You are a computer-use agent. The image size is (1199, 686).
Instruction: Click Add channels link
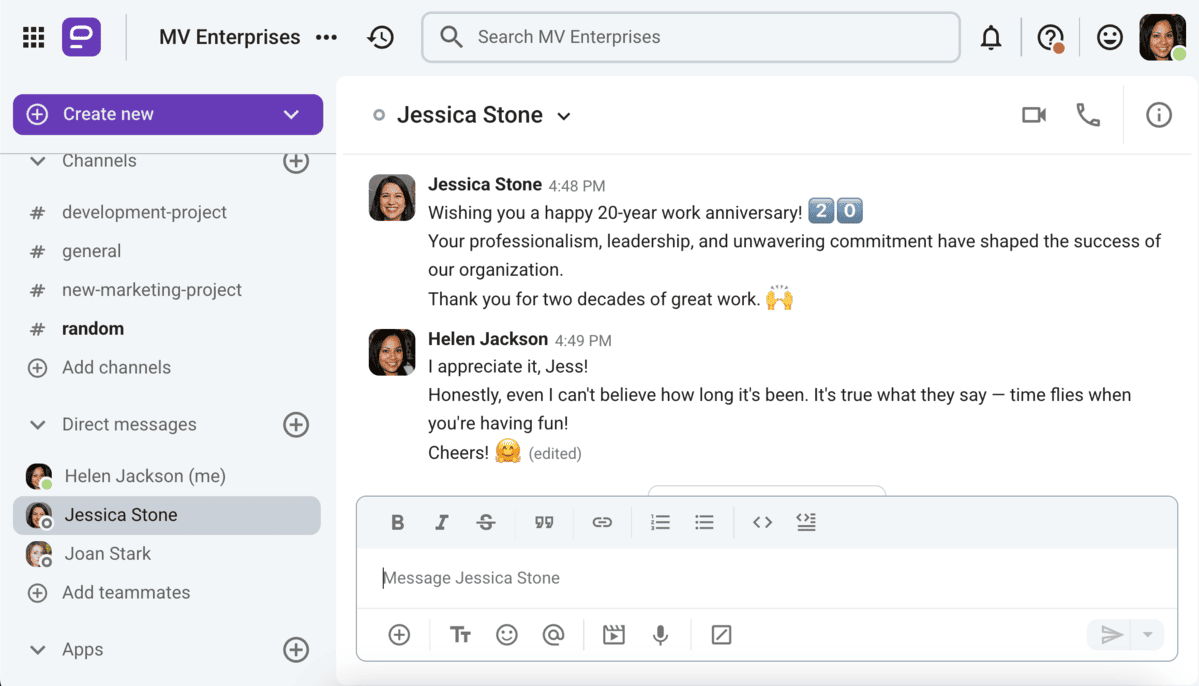[116, 368]
